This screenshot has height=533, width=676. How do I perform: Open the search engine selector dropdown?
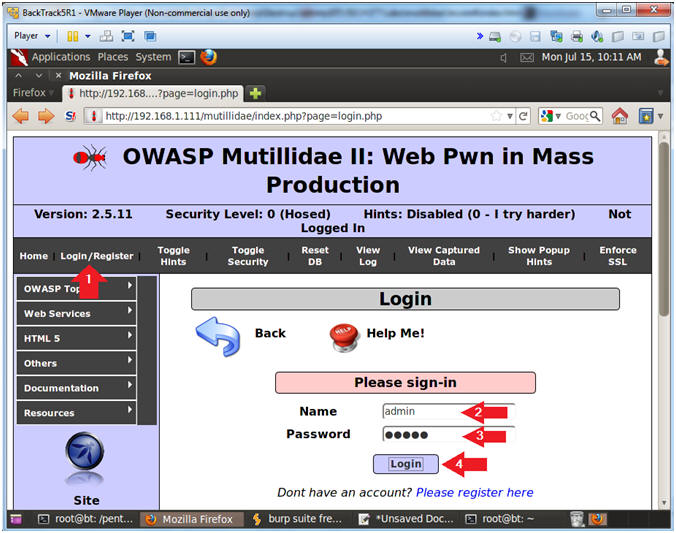point(551,116)
